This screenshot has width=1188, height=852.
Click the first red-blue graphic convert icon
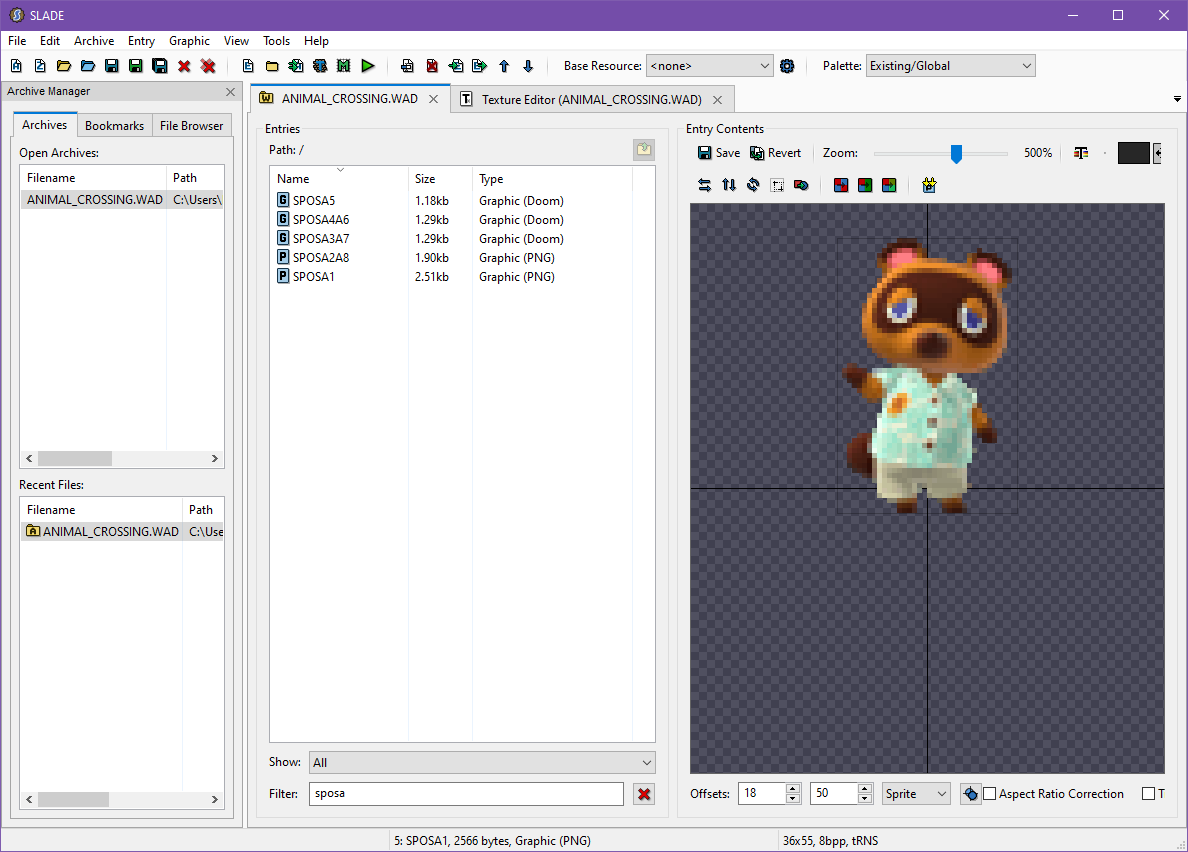pyautogui.click(x=841, y=185)
